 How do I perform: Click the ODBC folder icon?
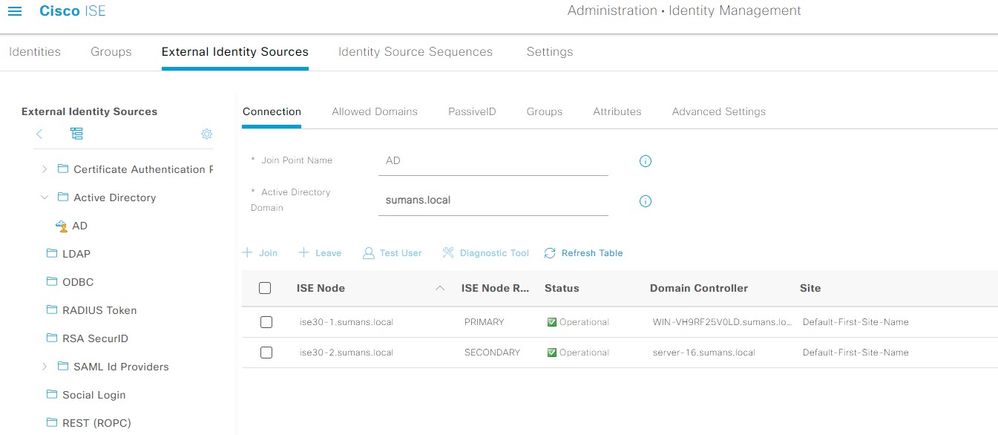52,281
